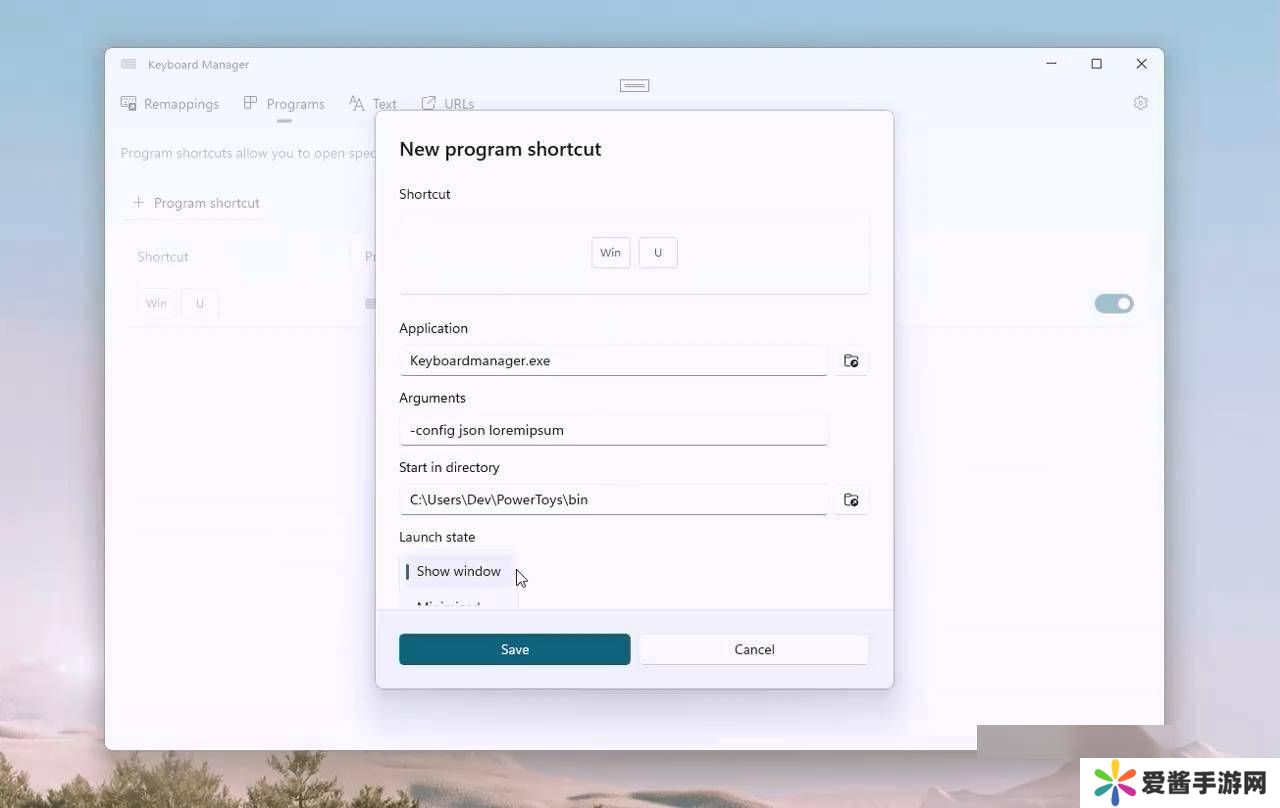Viewport: 1280px width, 808px height.
Task: Focus the Application path field
Action: [x=613, y=361]
